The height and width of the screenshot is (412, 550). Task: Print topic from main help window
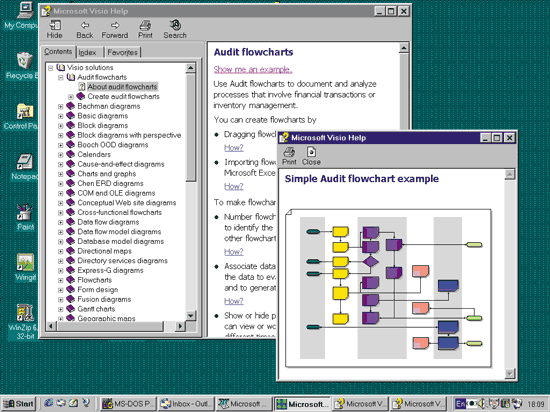[x=145, y=29]
